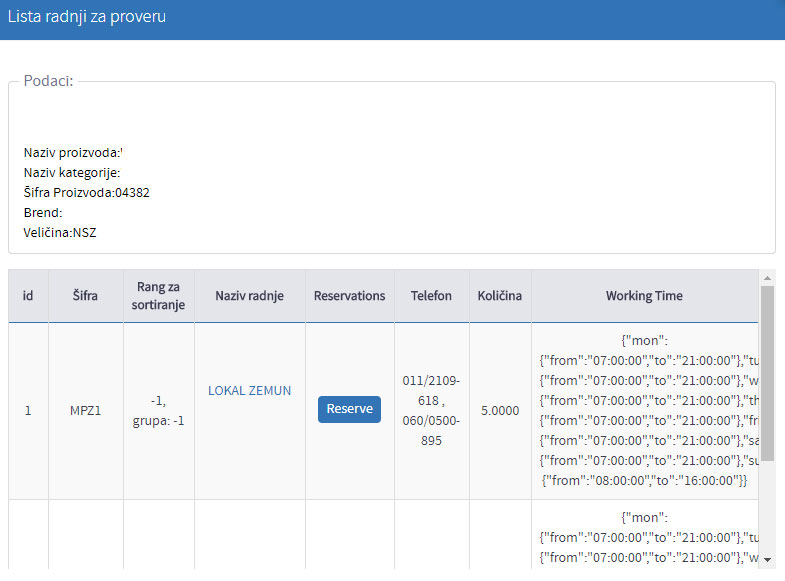
Task: Click the Šifra Proizvoda:04382 text
Action: (x=87, y=192)
